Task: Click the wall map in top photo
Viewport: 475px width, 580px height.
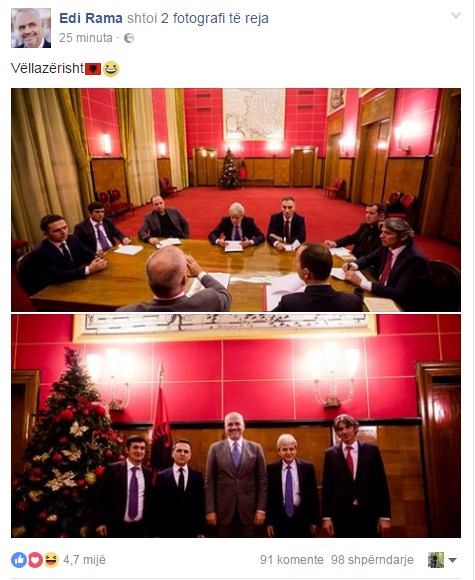Action: (253, 114)
